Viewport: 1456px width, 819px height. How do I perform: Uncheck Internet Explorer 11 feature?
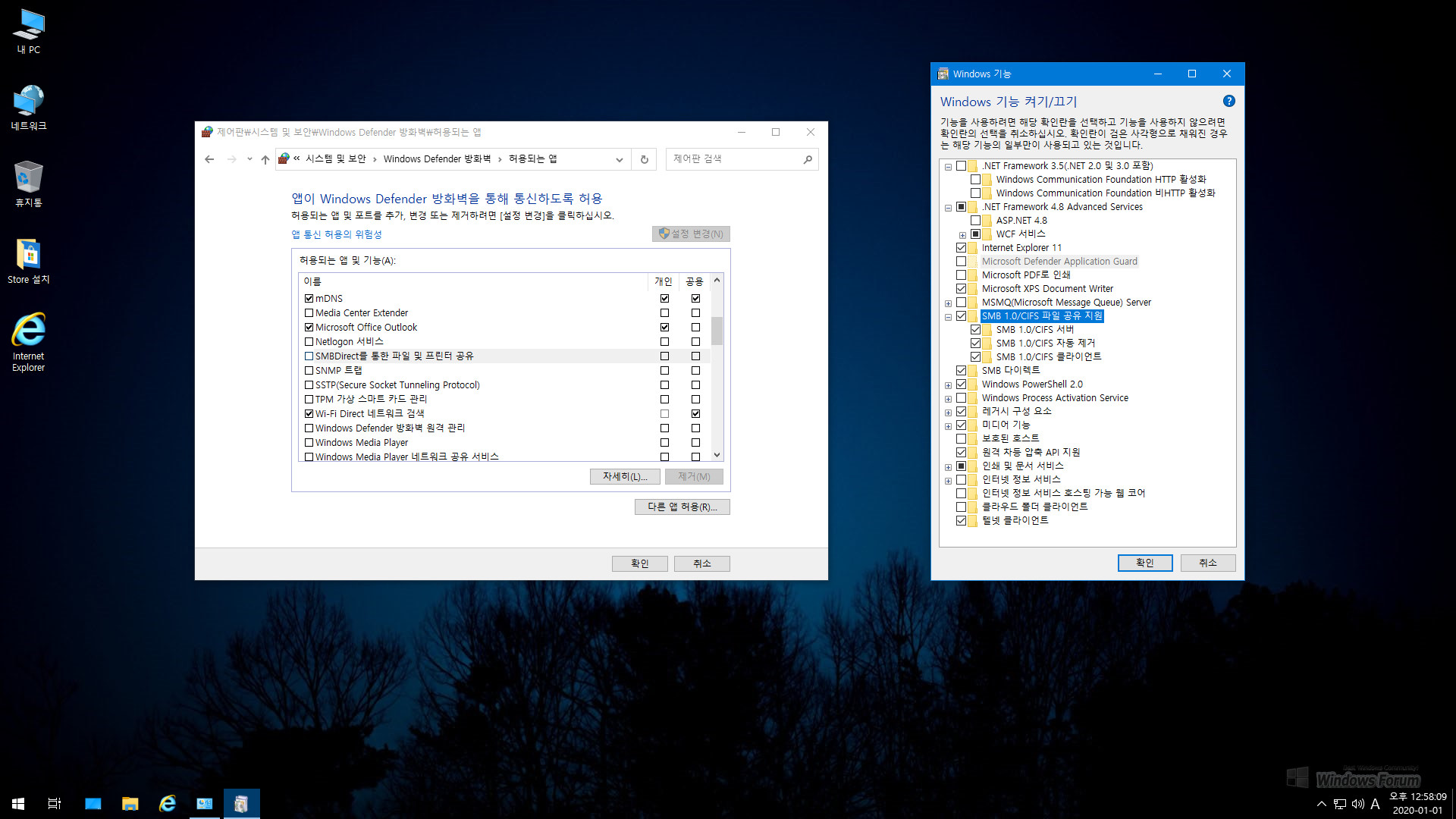[961, 248]
